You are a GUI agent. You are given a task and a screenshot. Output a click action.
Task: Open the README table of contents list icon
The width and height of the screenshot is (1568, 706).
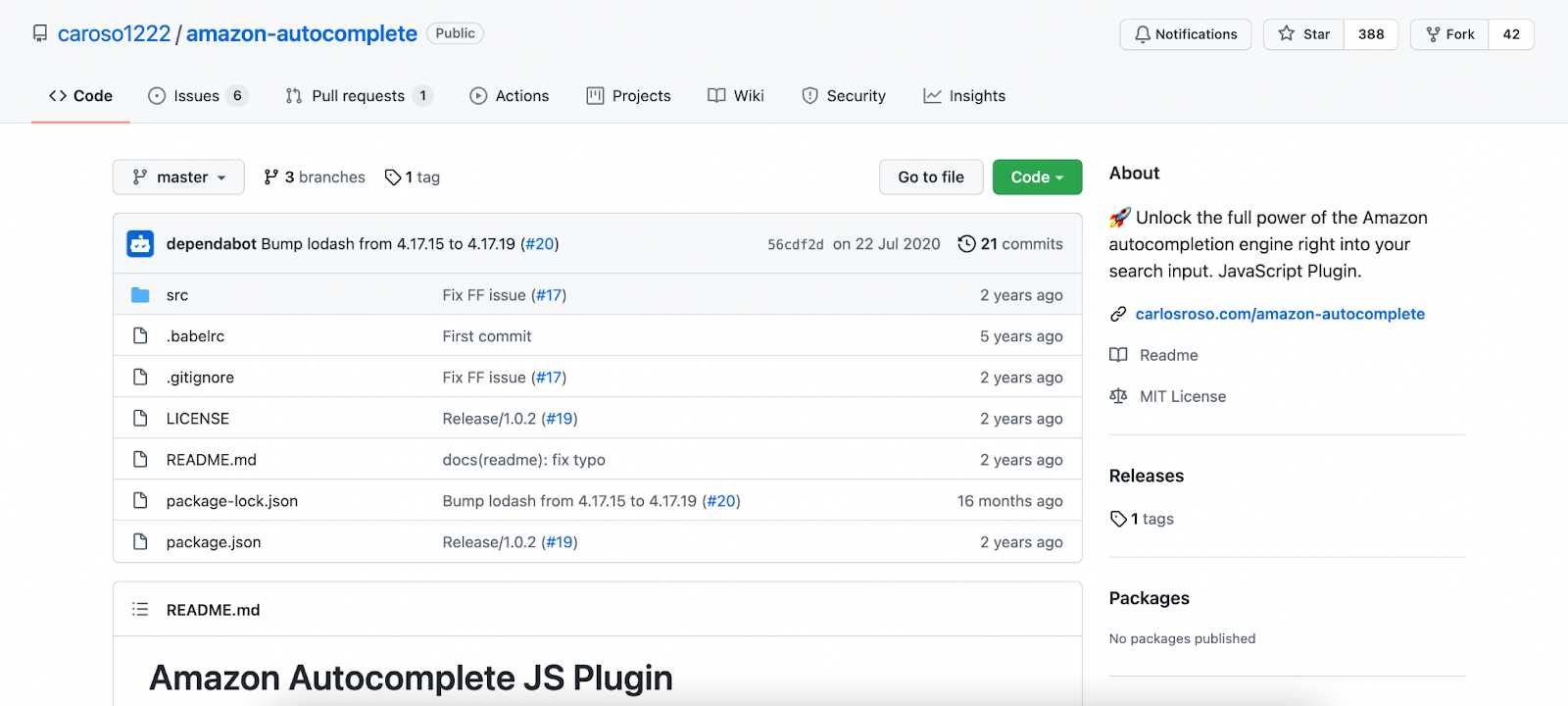tap(140, 610)
